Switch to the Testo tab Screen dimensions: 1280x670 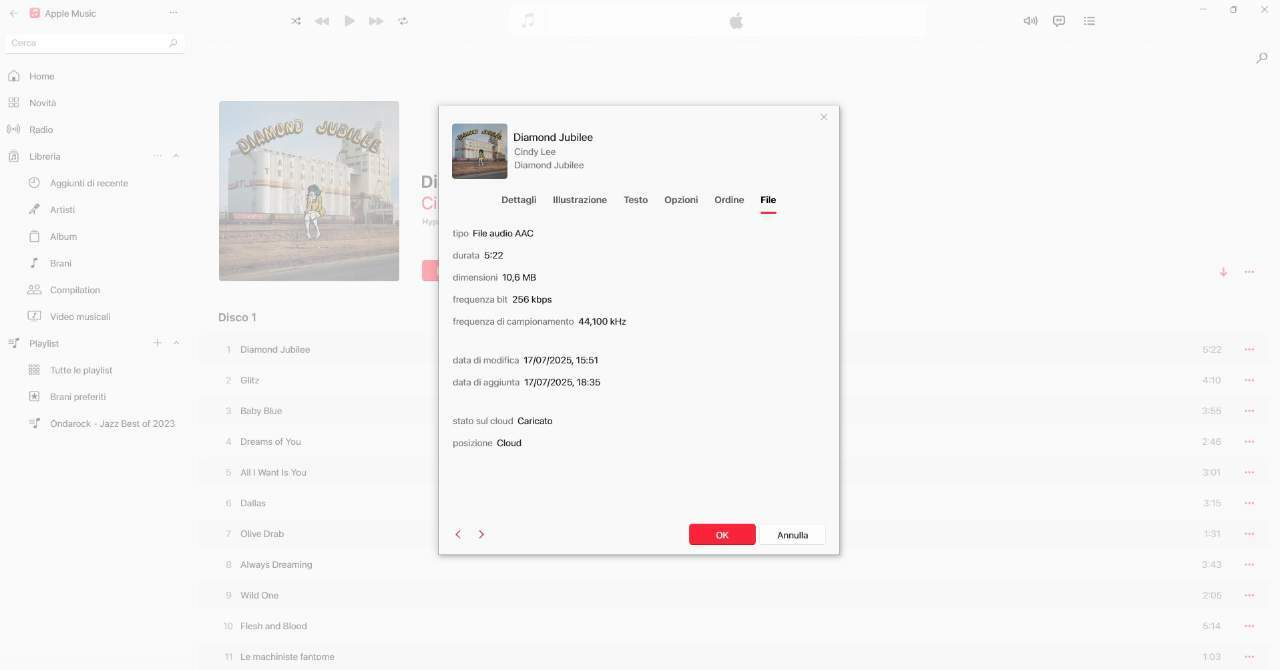tap(636, 200)
